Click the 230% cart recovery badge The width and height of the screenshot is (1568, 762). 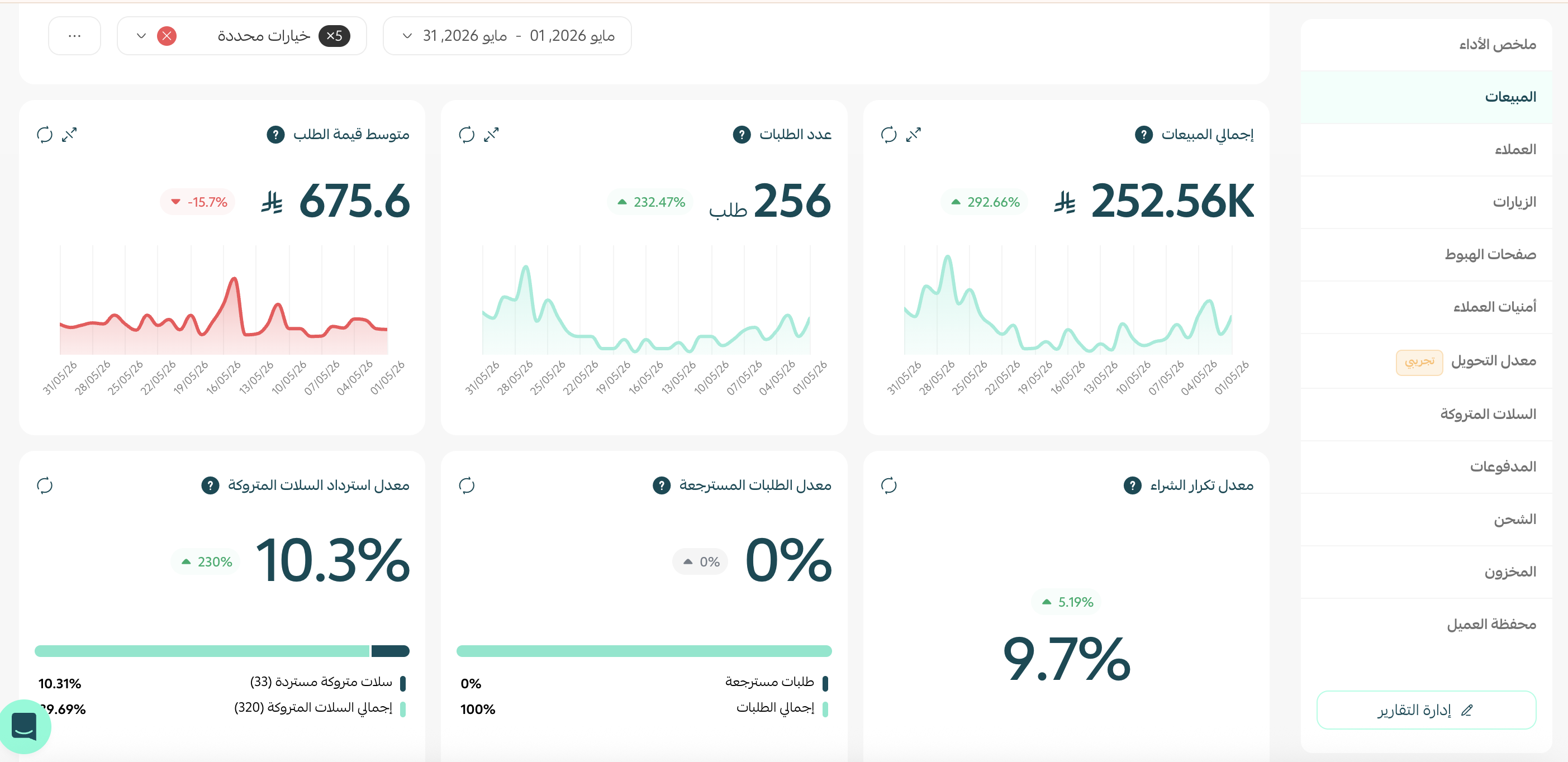click(x=206, y=562)
